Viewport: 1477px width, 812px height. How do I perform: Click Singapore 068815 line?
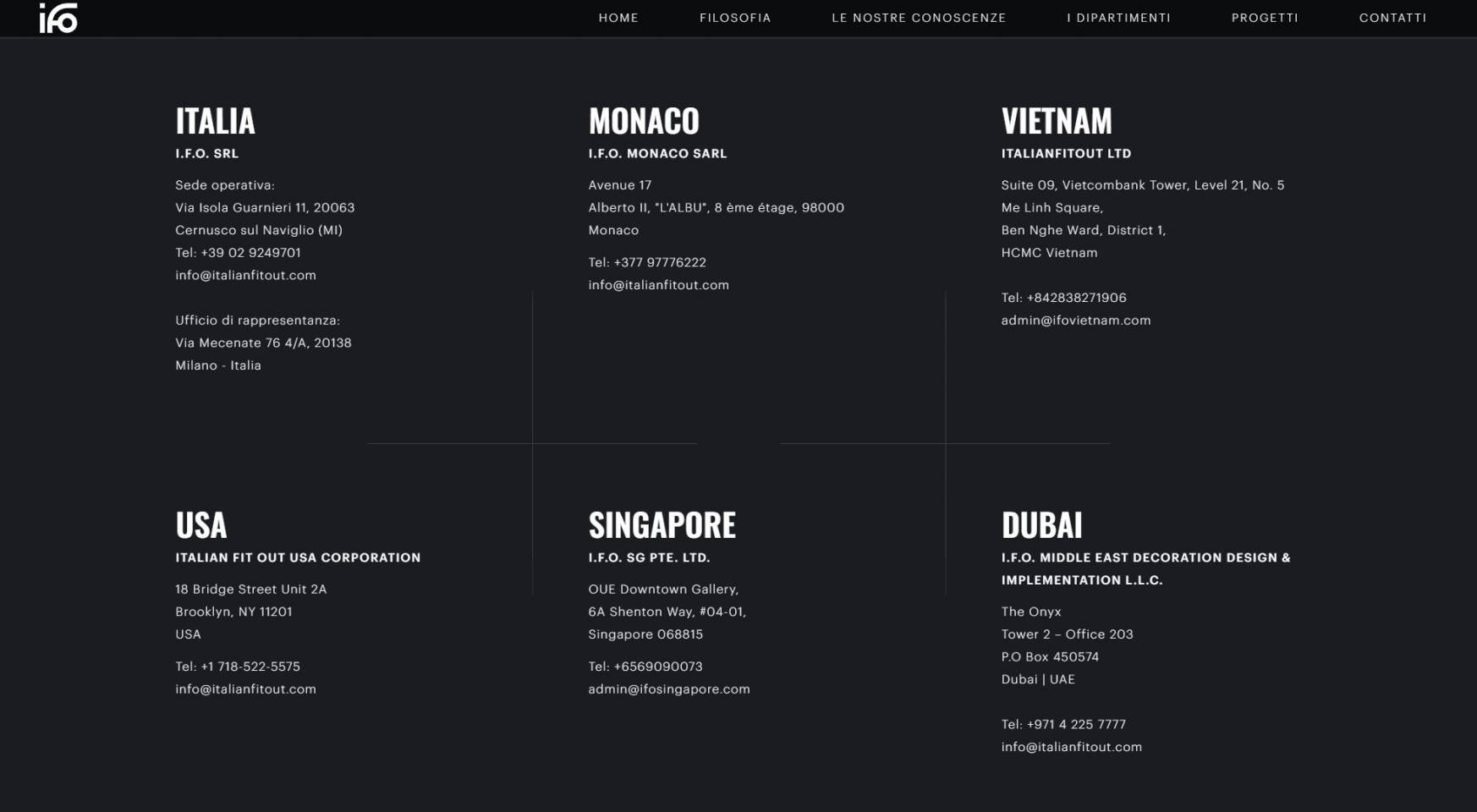tap(645, 634)
